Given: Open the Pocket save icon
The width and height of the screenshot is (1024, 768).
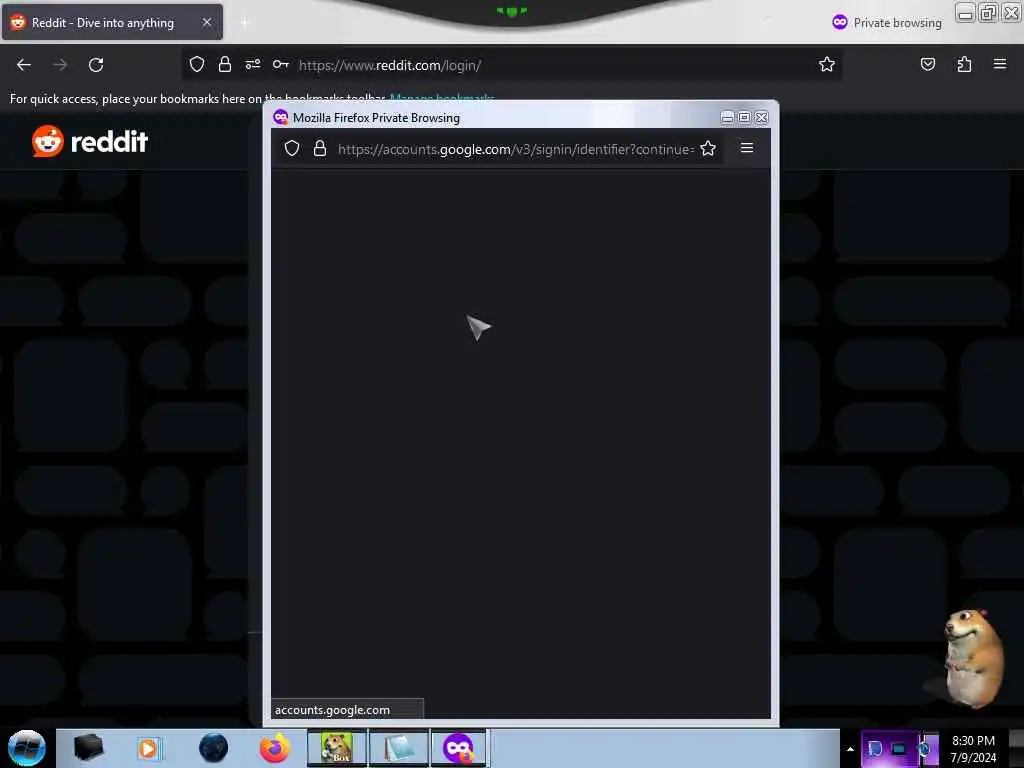Looking at the screenshot, I should tap(927, 64).
